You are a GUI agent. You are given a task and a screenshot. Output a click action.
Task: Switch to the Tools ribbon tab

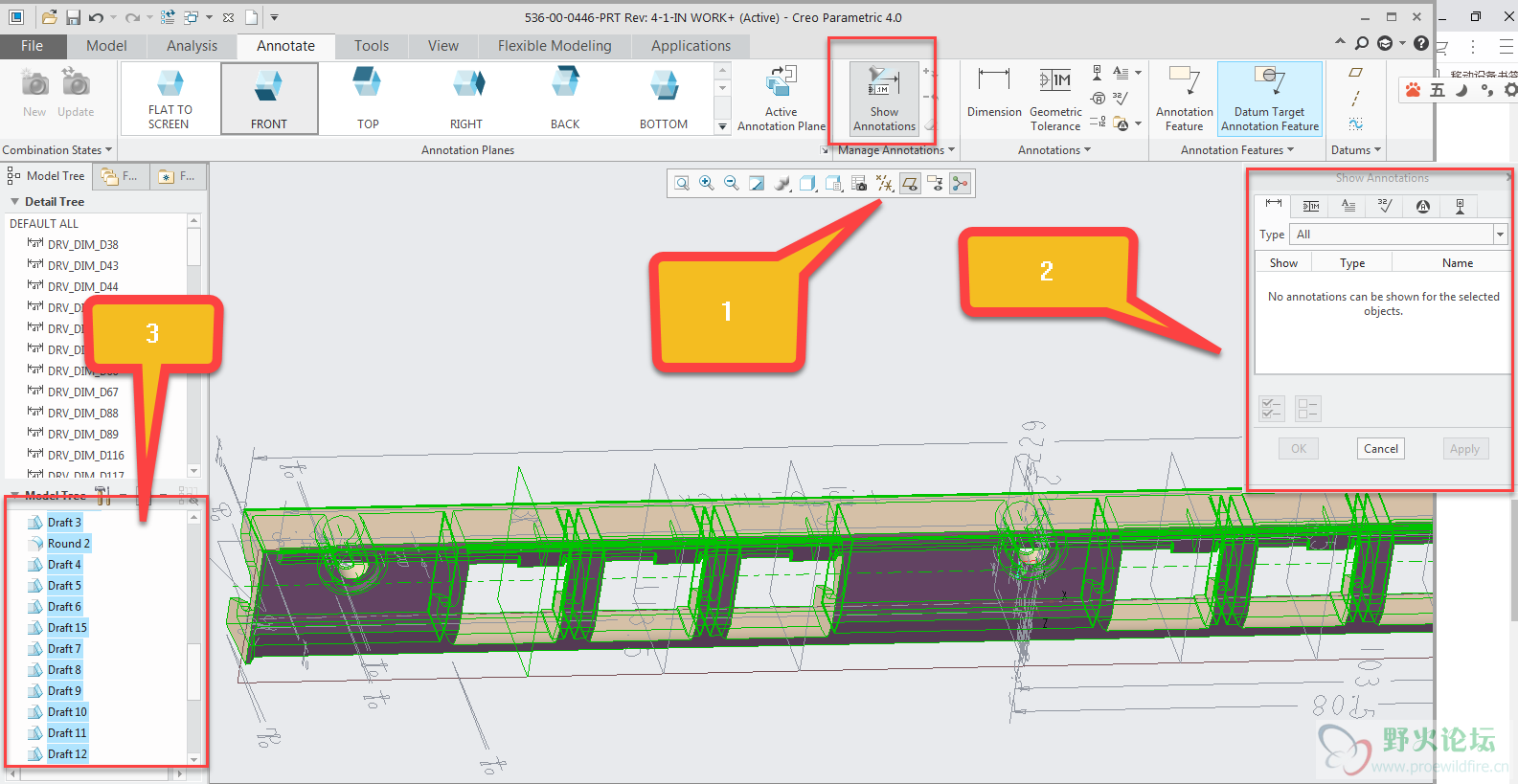[x=372, y=46]
